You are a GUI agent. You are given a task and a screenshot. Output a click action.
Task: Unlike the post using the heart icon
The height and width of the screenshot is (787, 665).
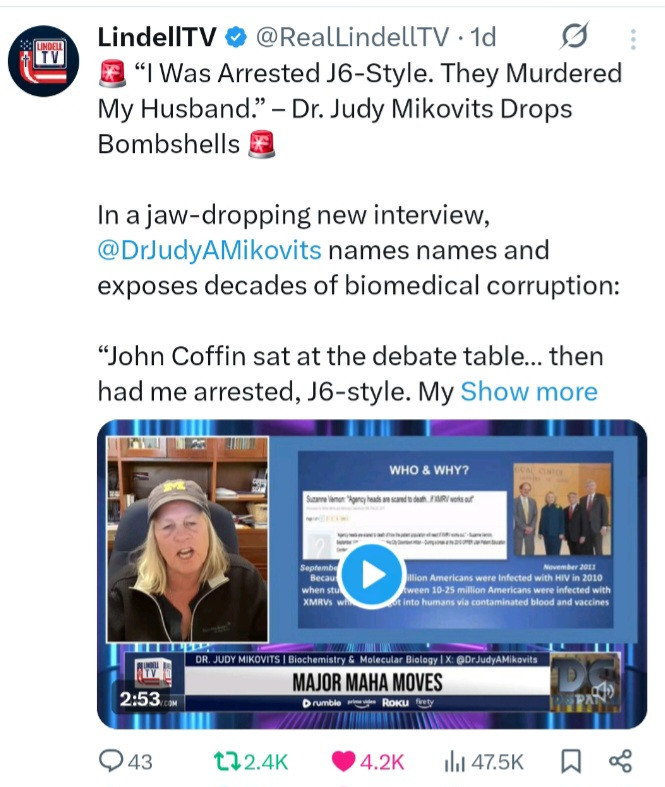(343, 761)
